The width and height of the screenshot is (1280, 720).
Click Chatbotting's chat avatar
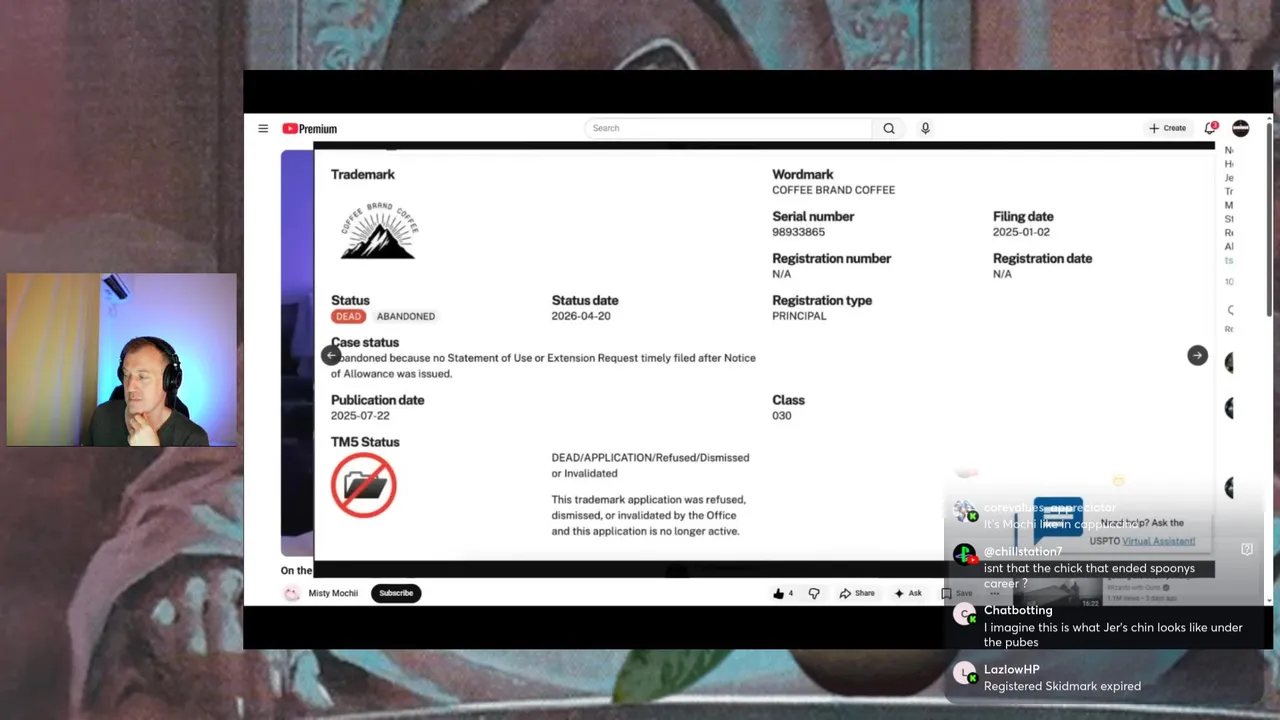[965, 615]
